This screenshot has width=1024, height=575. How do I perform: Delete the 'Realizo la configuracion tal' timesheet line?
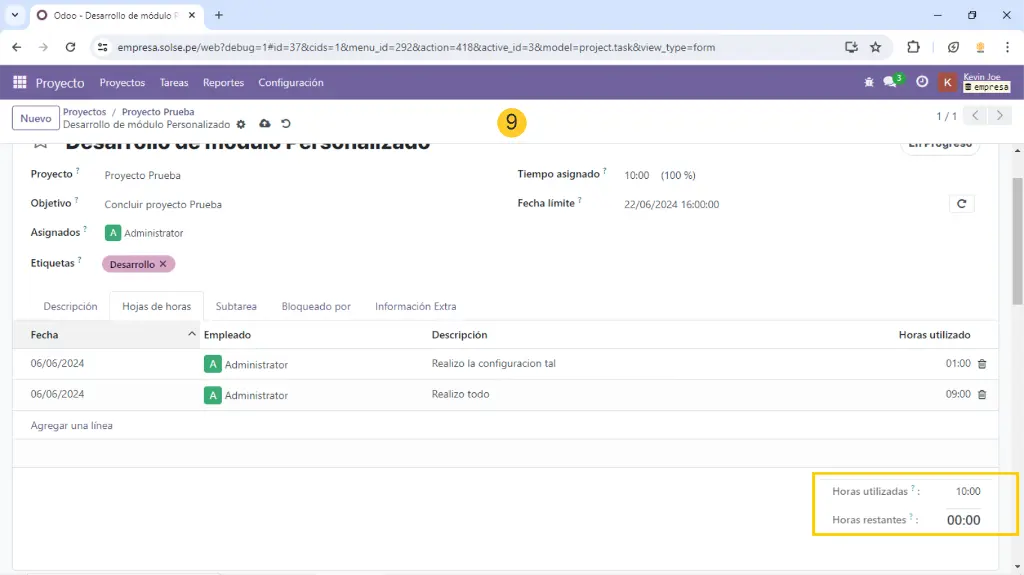(981, 364)
